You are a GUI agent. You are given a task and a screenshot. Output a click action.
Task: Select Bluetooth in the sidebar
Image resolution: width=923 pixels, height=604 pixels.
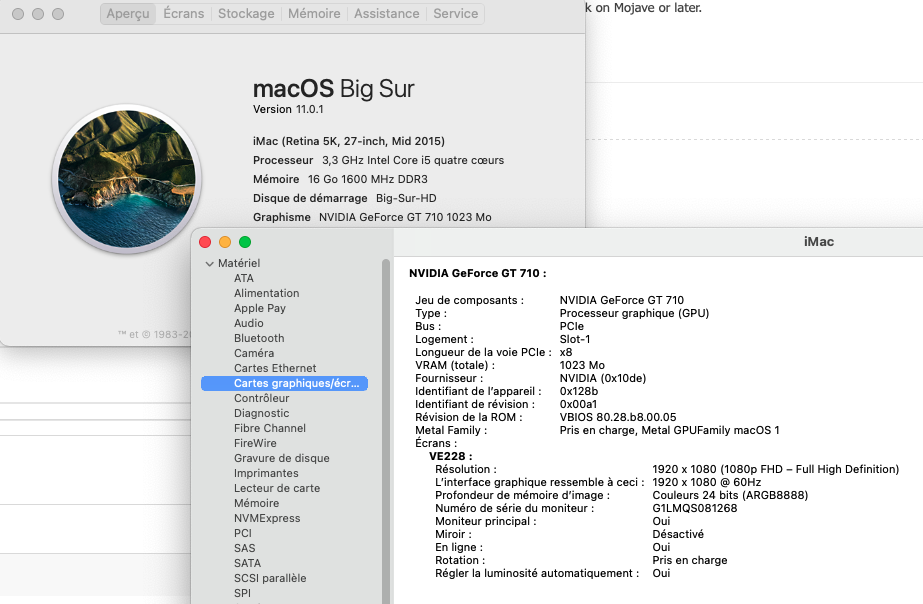pyautogui.click(x=259, y=338)
